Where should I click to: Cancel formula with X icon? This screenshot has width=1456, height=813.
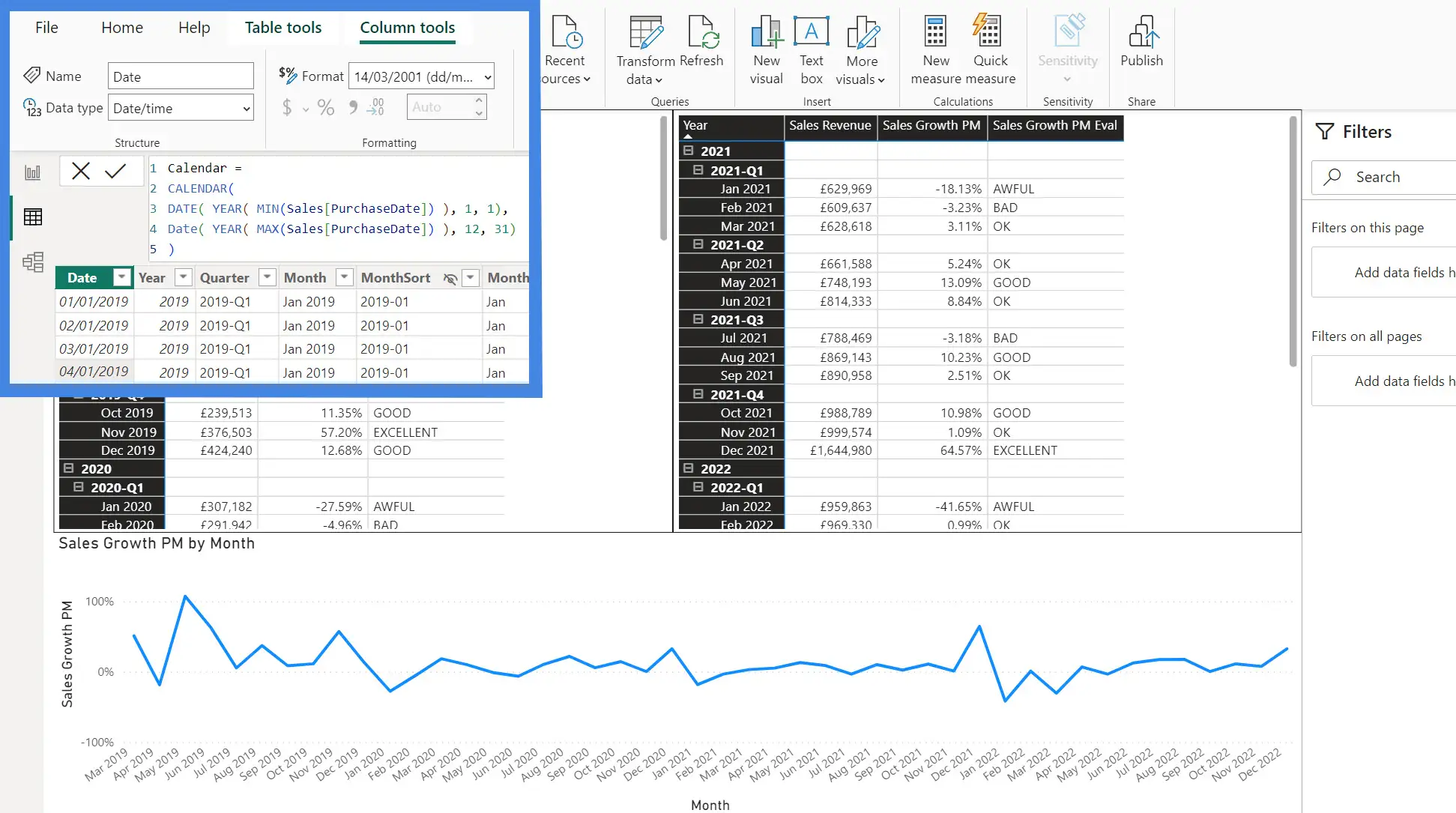pos(81,172)
